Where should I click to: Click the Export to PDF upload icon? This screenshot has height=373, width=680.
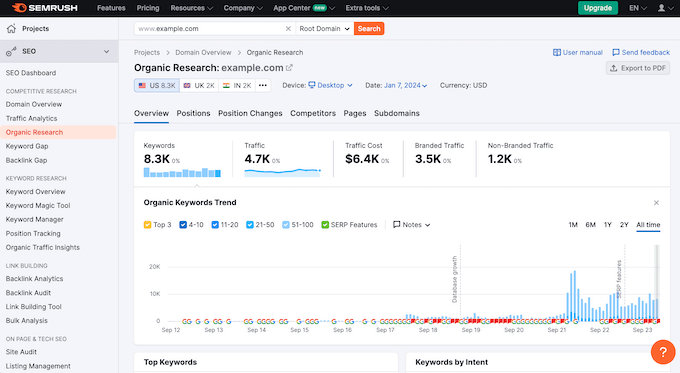point(613,68)
